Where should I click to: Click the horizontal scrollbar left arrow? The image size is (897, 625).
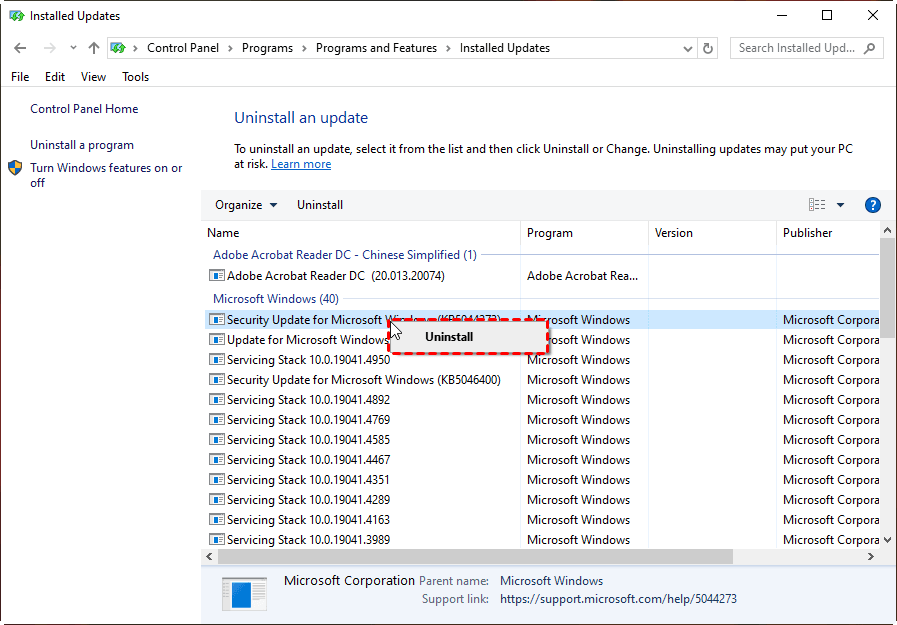click(x=209, y=556)
